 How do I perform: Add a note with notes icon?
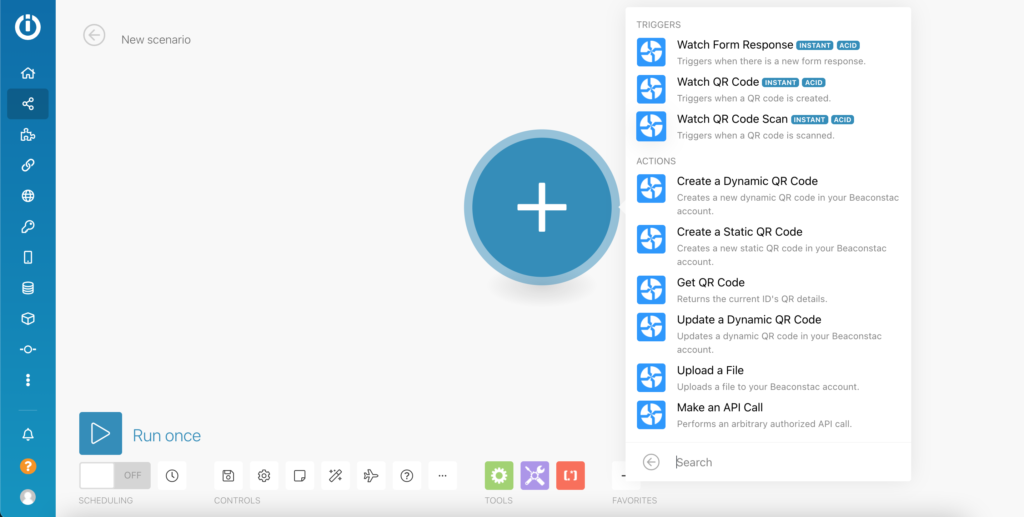[x=300, y=476]
